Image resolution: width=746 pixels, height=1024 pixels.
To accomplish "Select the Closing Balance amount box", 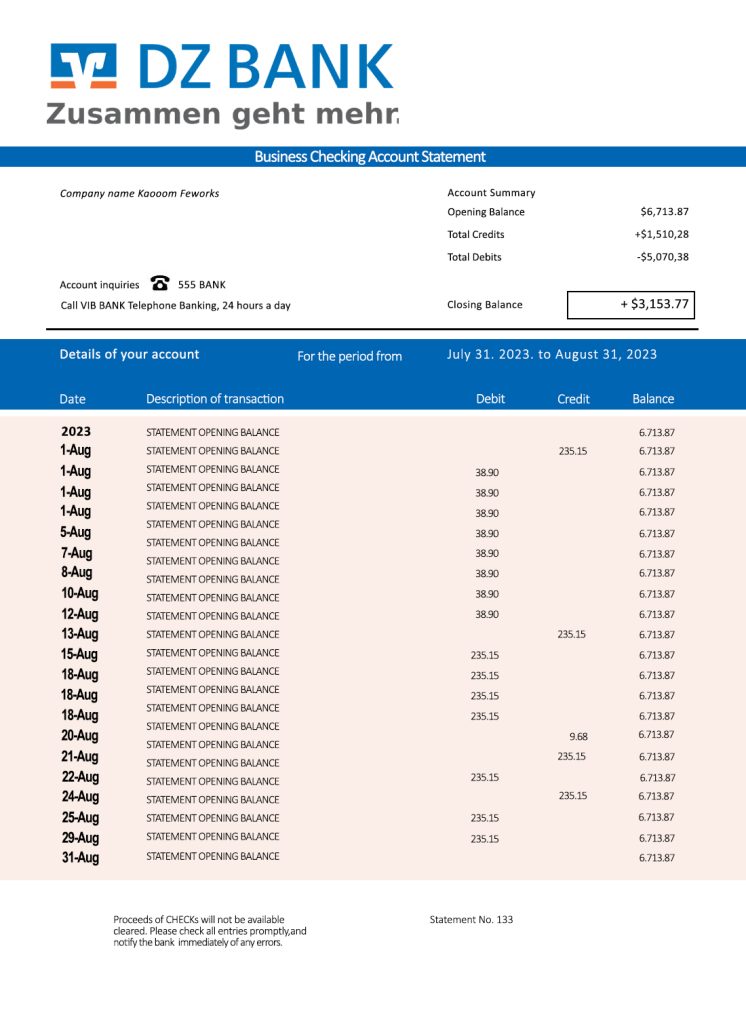I will pos(630,305).
